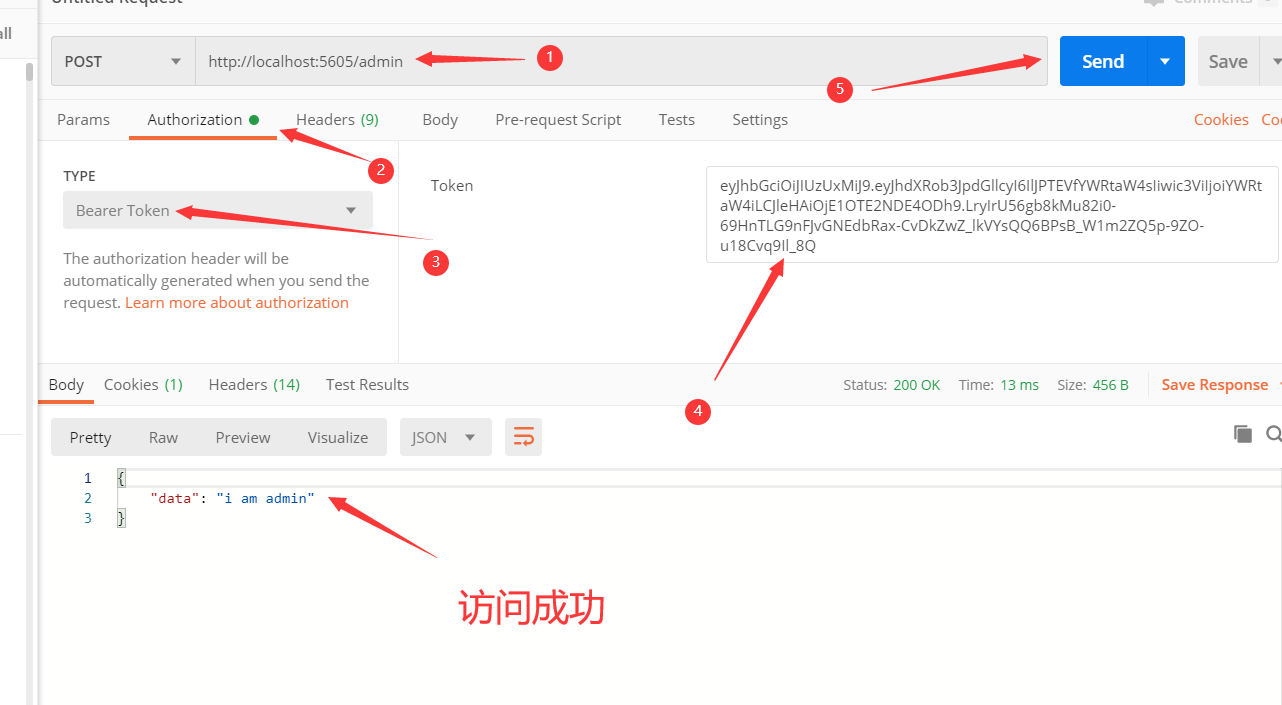Switch to the Visualize view

(338, 437)
